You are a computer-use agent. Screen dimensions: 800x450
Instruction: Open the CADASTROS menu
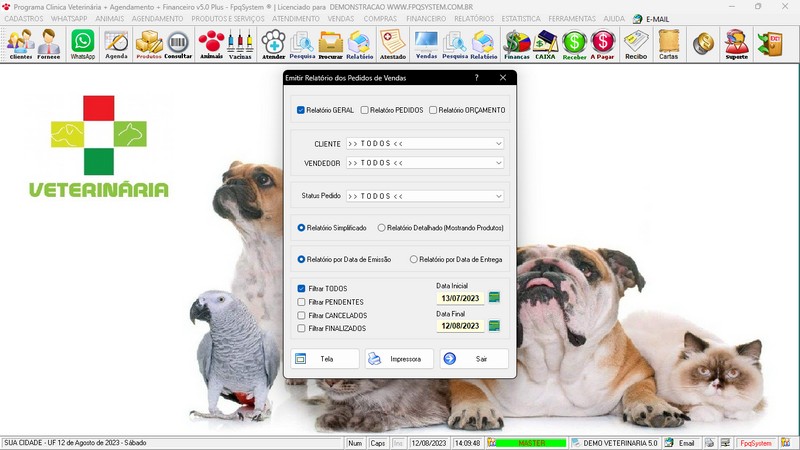click(23, 19)
